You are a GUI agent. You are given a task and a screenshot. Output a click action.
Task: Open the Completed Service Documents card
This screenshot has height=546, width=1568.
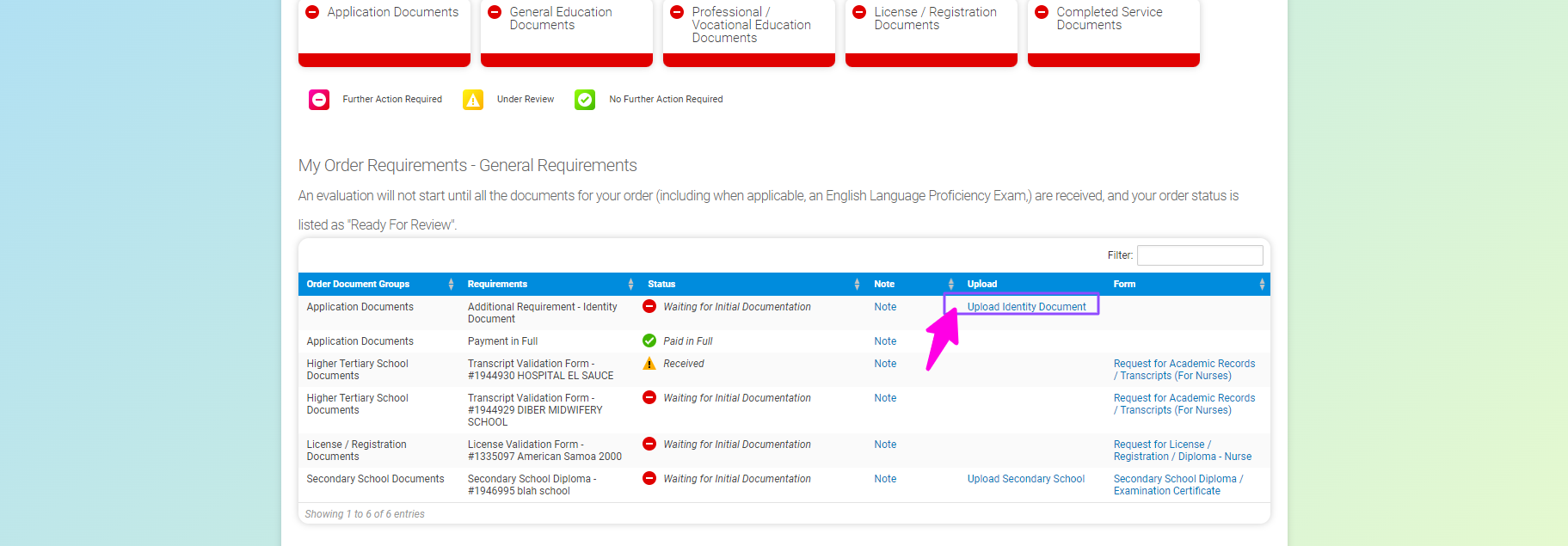(x=1114, y=30)
